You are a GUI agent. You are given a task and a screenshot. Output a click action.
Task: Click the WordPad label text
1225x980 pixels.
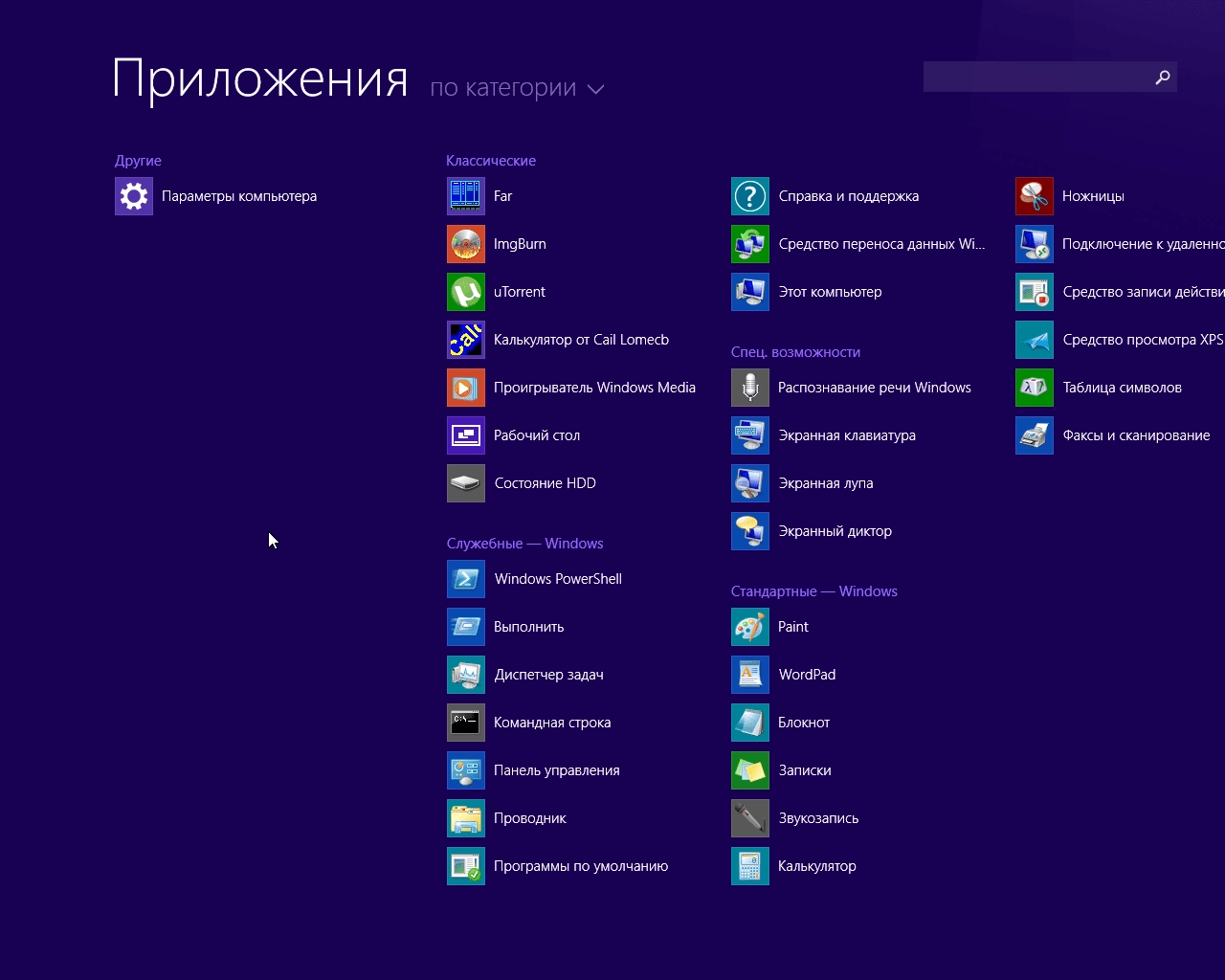(807, 675)
